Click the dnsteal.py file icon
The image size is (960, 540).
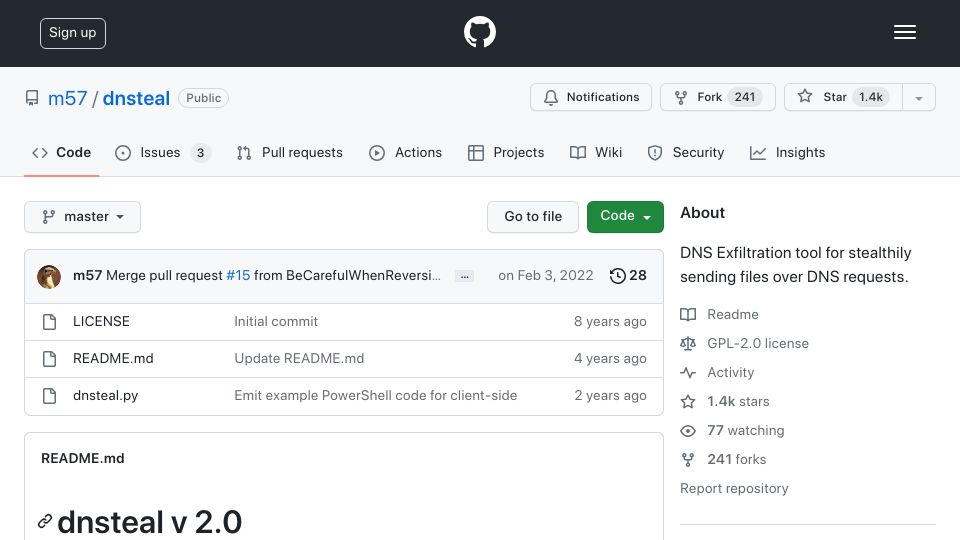50,396
